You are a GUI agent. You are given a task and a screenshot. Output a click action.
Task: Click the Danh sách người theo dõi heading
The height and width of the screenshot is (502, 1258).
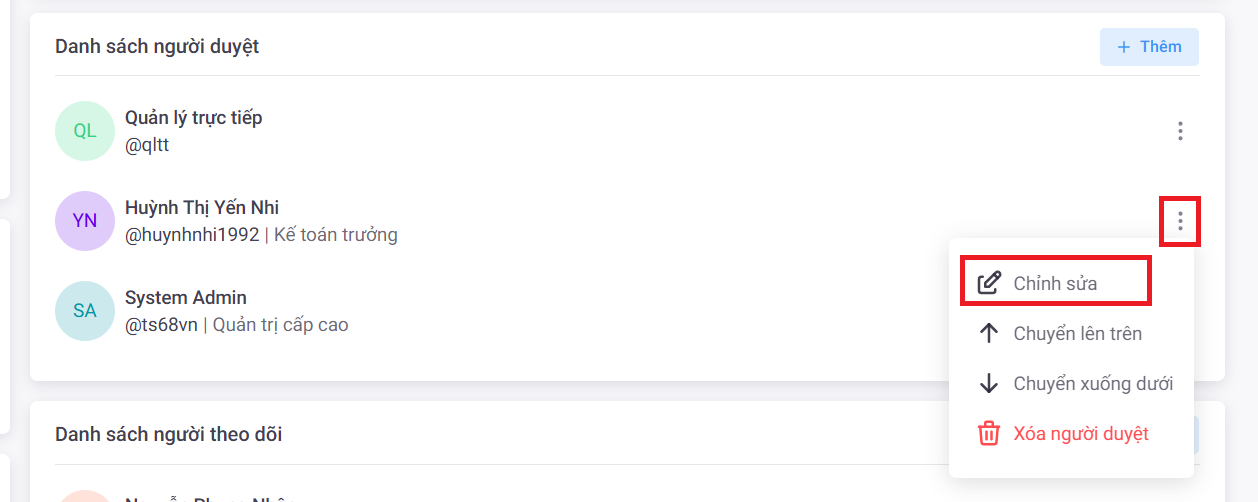[x=168, y=434]
